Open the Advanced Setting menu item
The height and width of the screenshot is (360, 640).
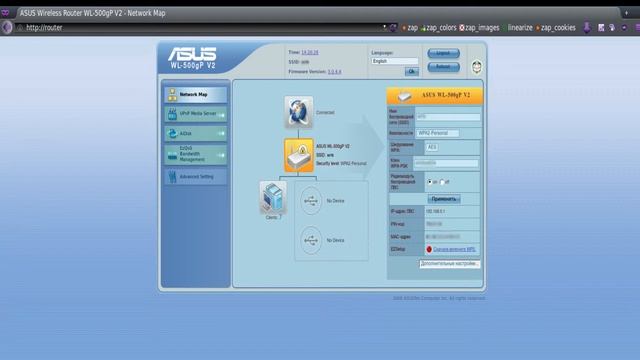[196, 176]
